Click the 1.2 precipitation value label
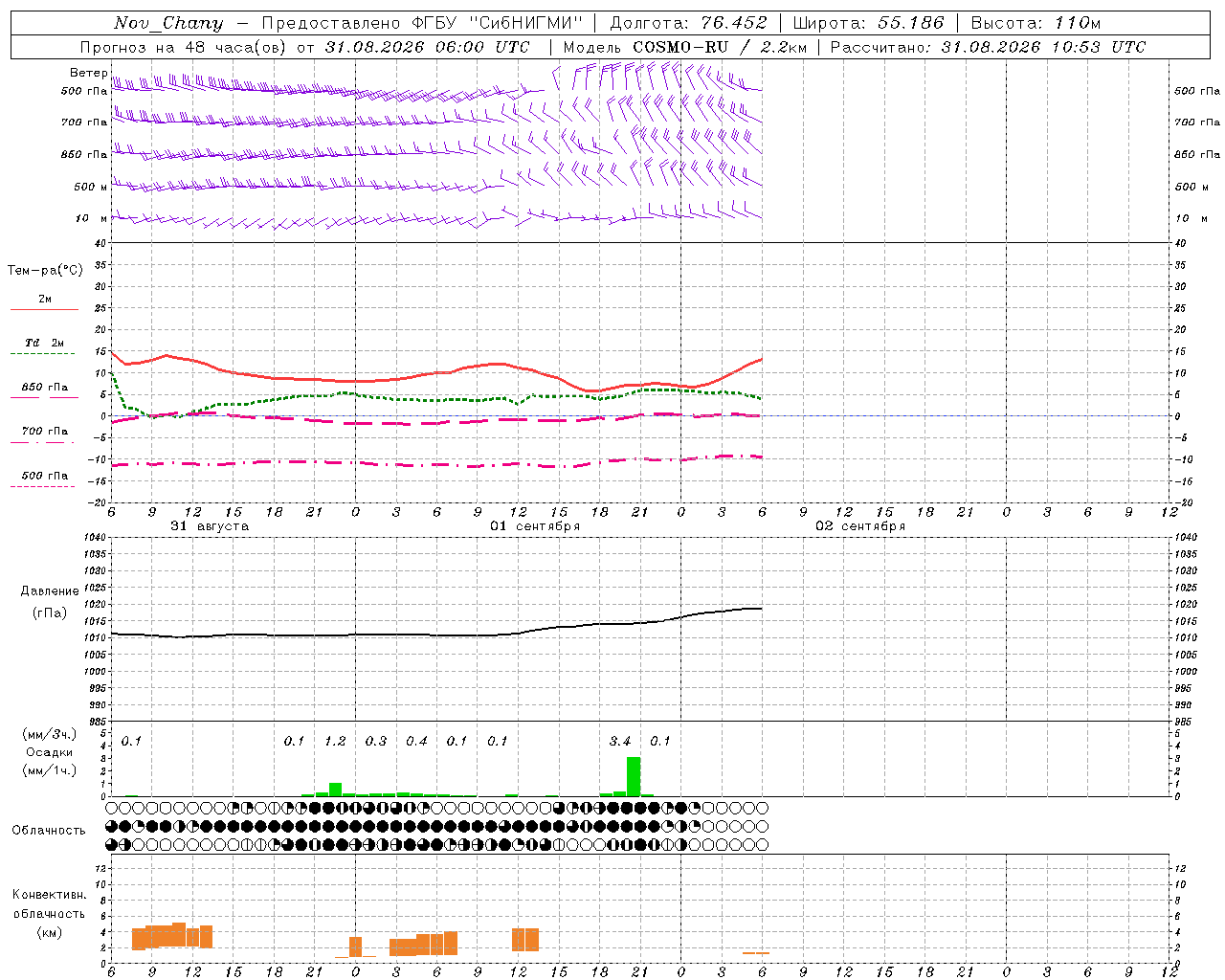The height and width of the screenshot is (980, 1225). click(x=335, y=741)
